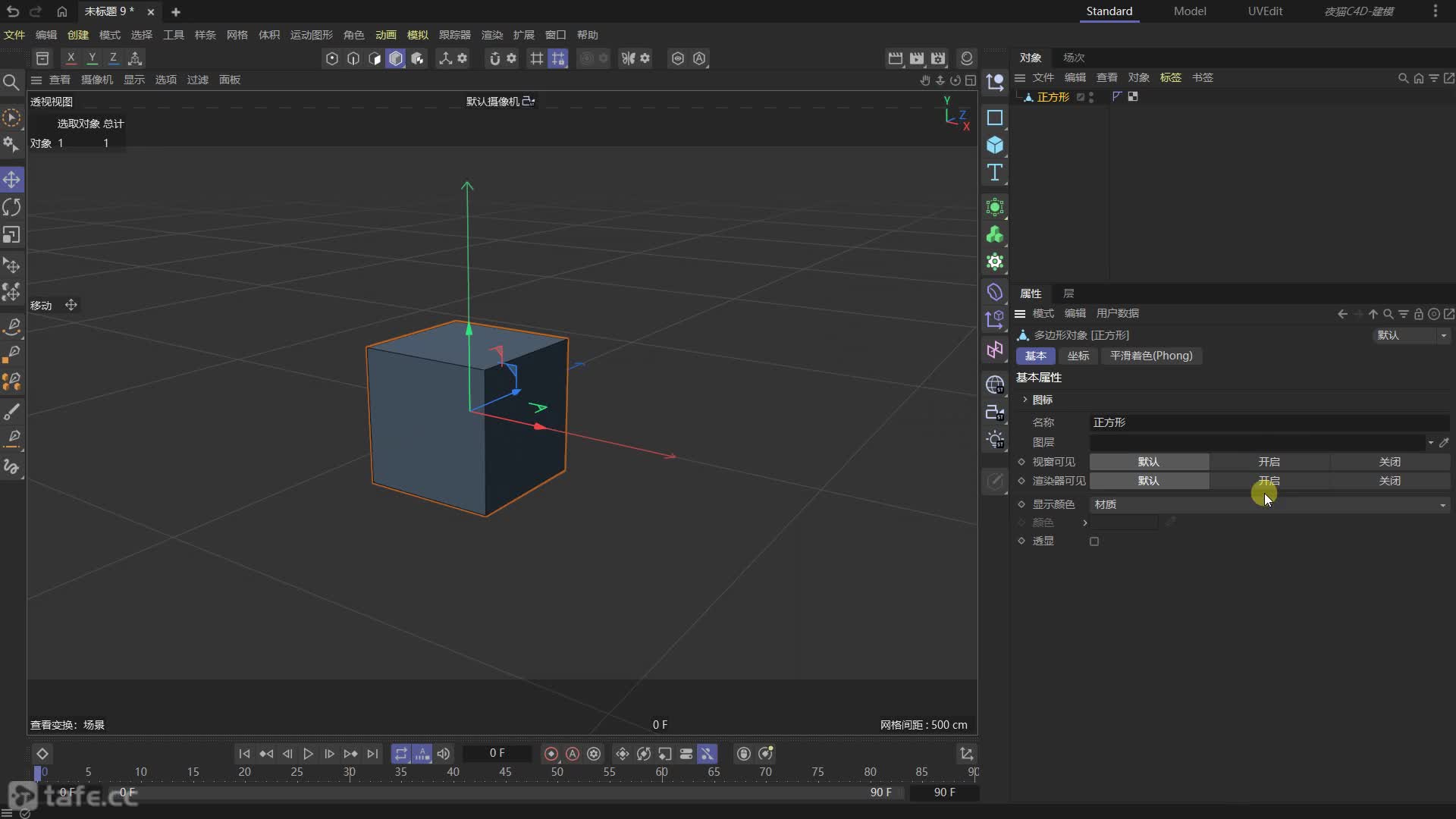Open the 默认 mode dropdown
The height and width of the screenshot is (819, 1456).
1411,335
